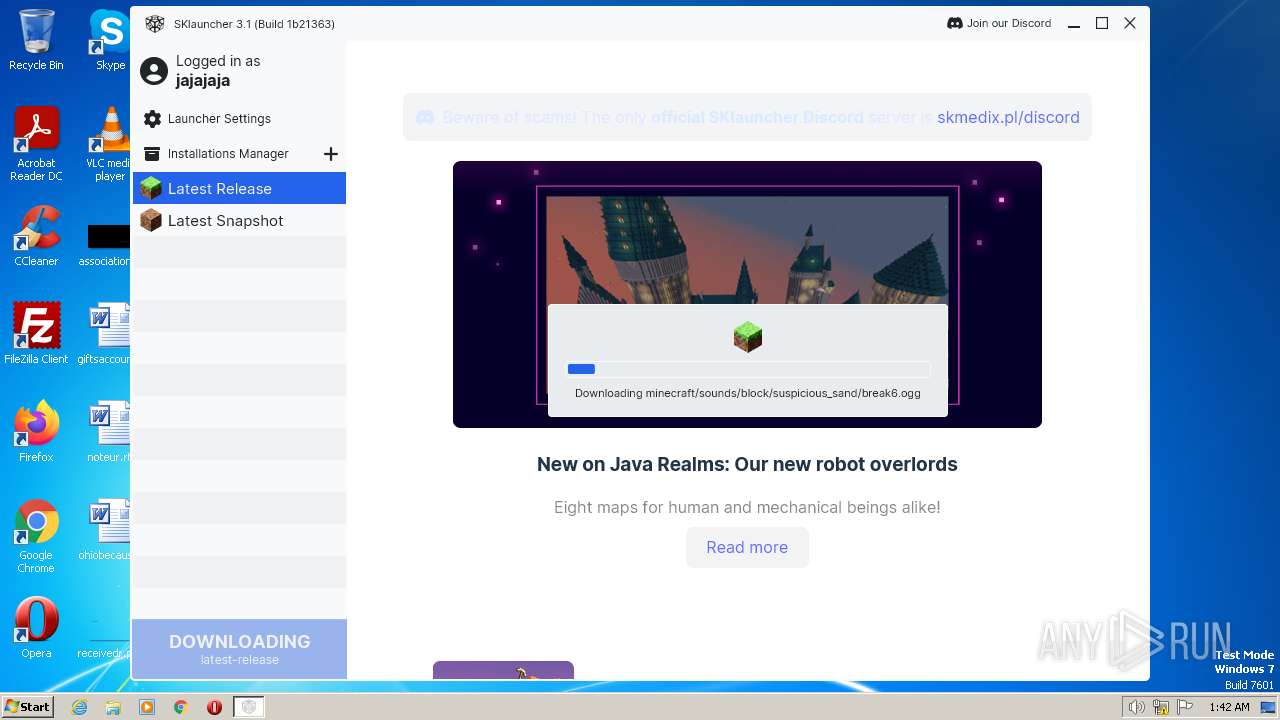Open the account profile avatar for jajajaja
Viewport: 1280px width, 720px height.
[x=154, y=71]
